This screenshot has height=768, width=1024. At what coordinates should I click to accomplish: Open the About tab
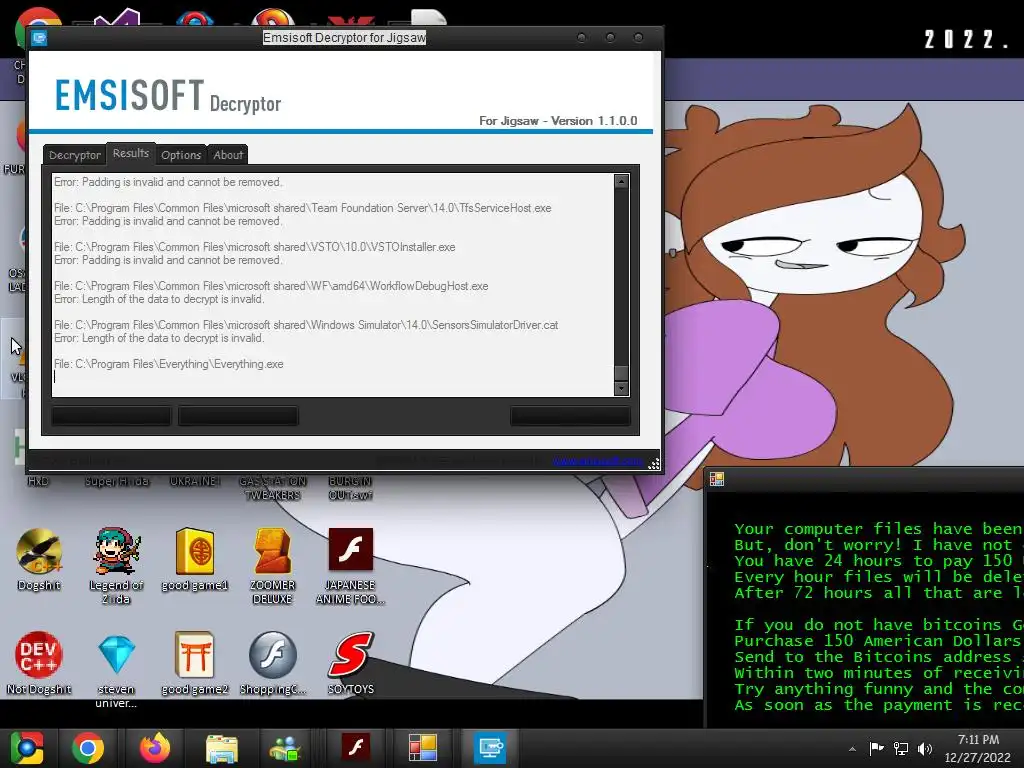[228, 155]
